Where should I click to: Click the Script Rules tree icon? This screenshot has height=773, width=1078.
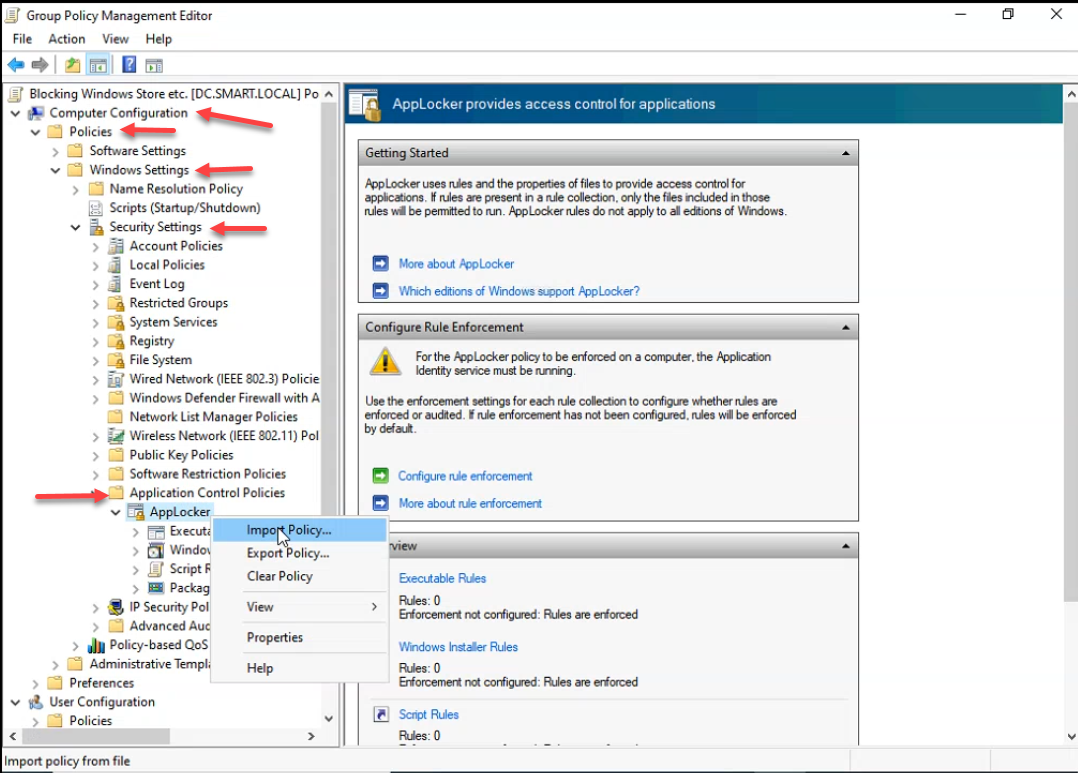(x=156, y=569)
